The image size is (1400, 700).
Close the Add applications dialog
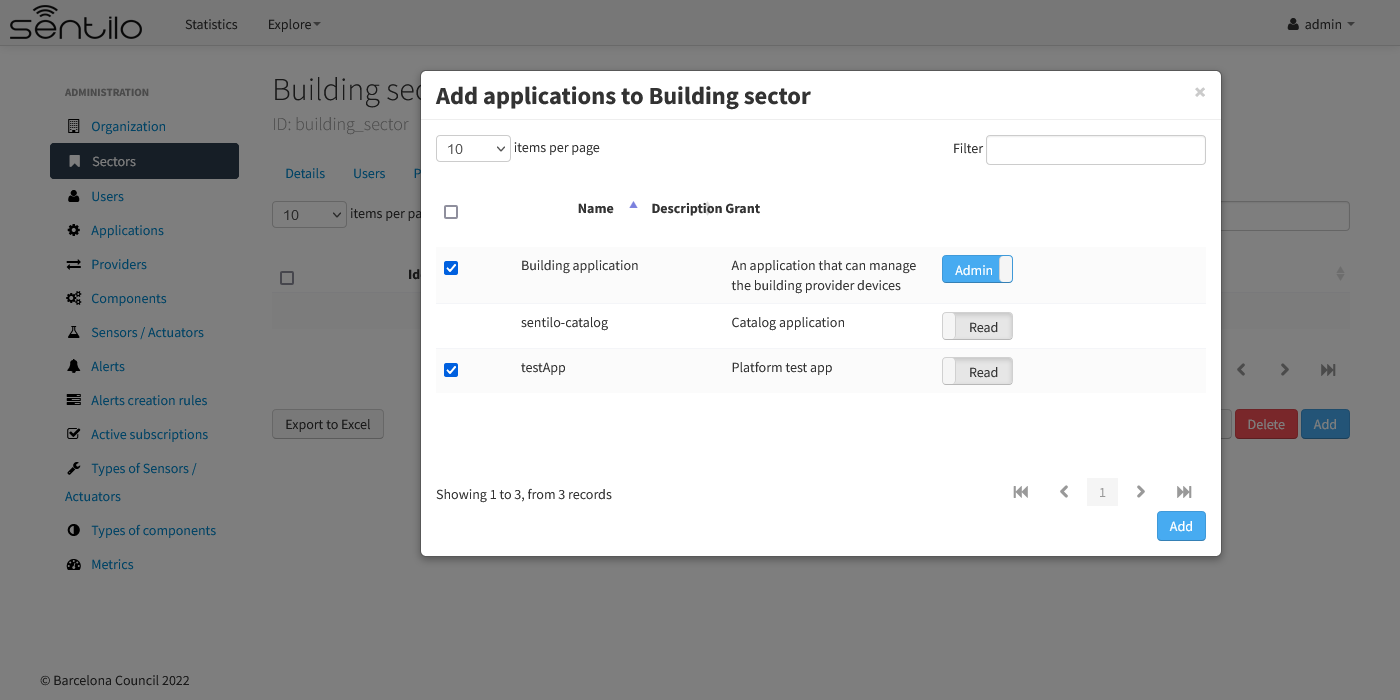(x=1200, y=92)
